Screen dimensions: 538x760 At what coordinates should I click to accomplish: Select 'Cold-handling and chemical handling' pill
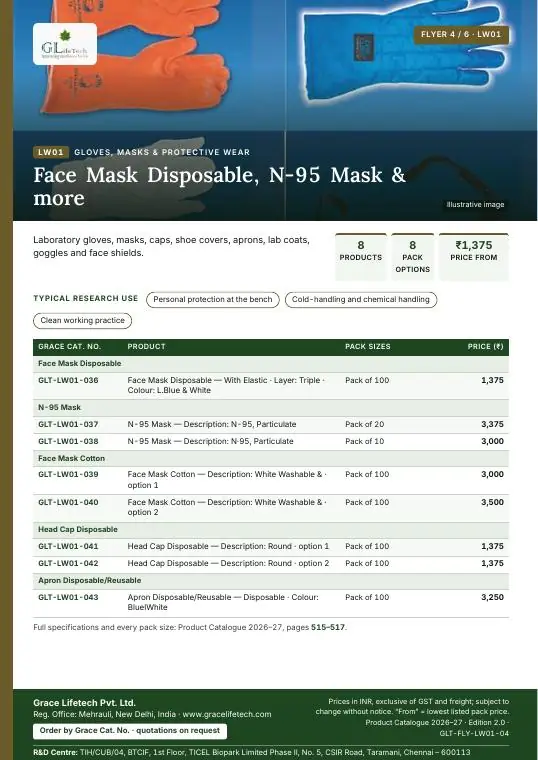pyautogui.click(x=361, y=300)
